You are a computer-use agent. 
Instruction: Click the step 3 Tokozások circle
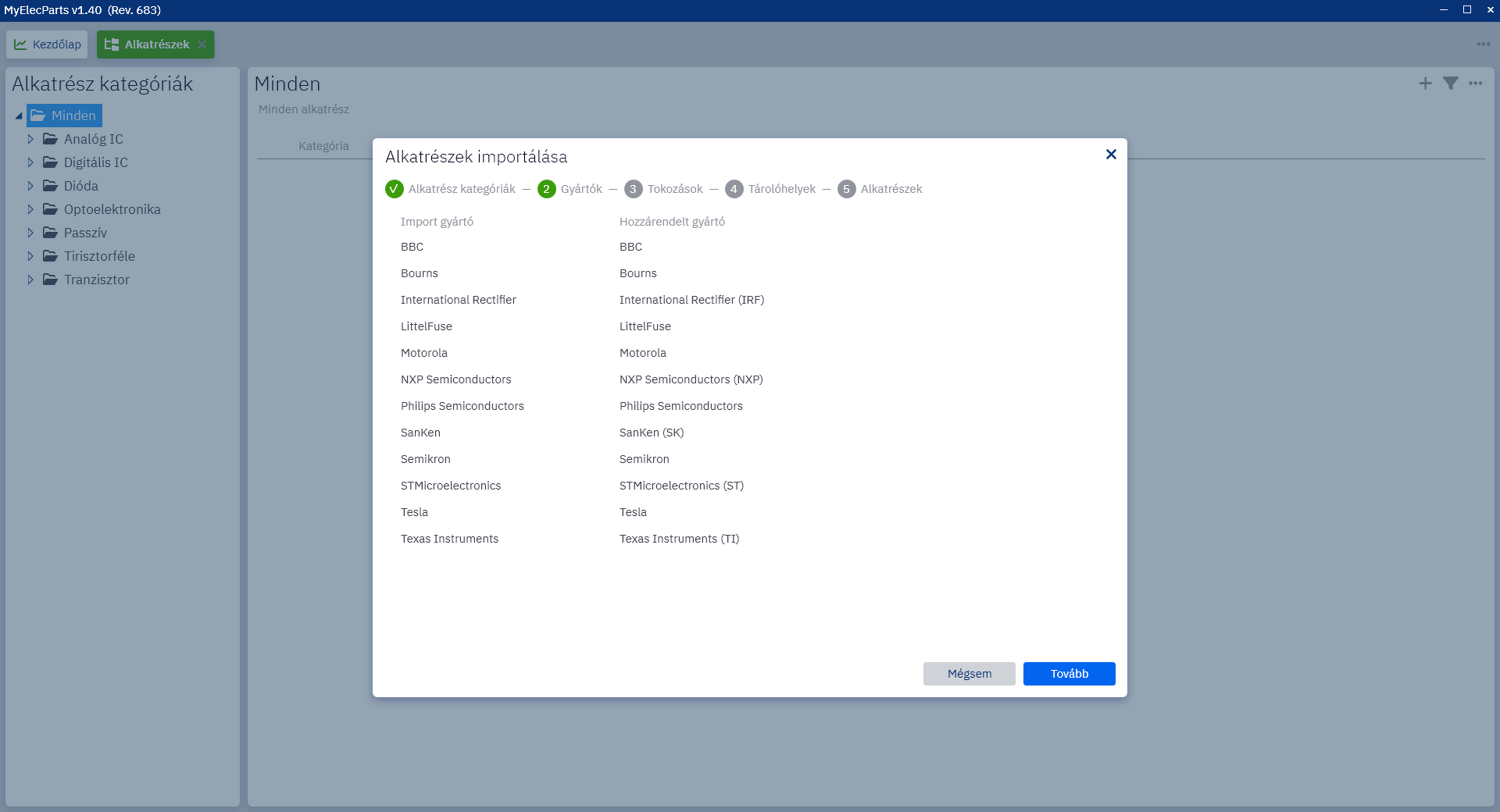[x=634, y=189]
